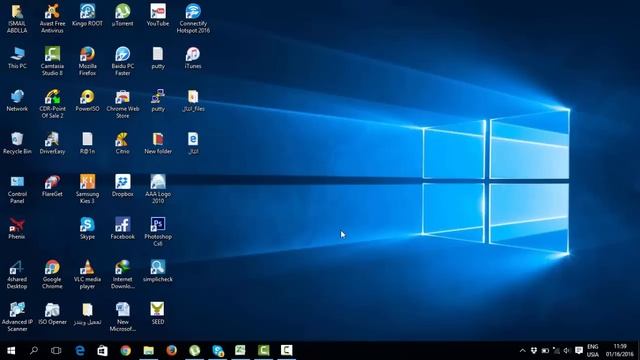Open Advanced IP Scanner shortcut
640x360 pixels.
tap(17, 317)
